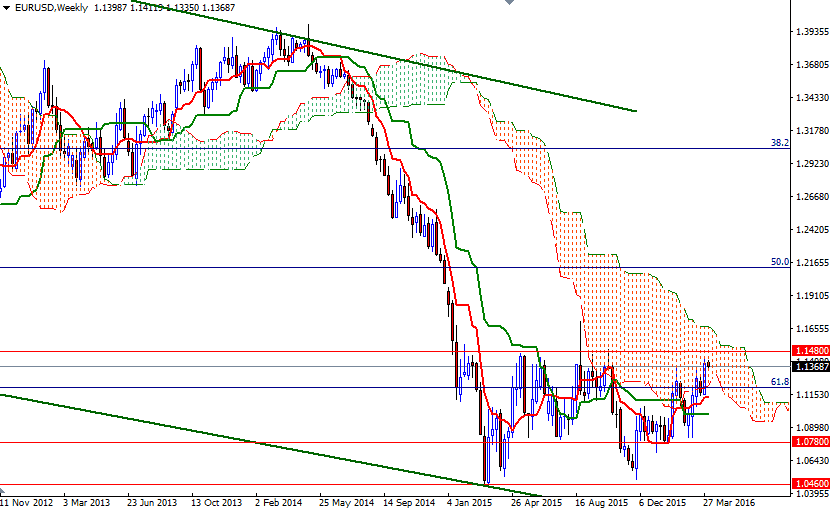
Task: Click the 1.03955 price scale label
Action: click(812, 494)
